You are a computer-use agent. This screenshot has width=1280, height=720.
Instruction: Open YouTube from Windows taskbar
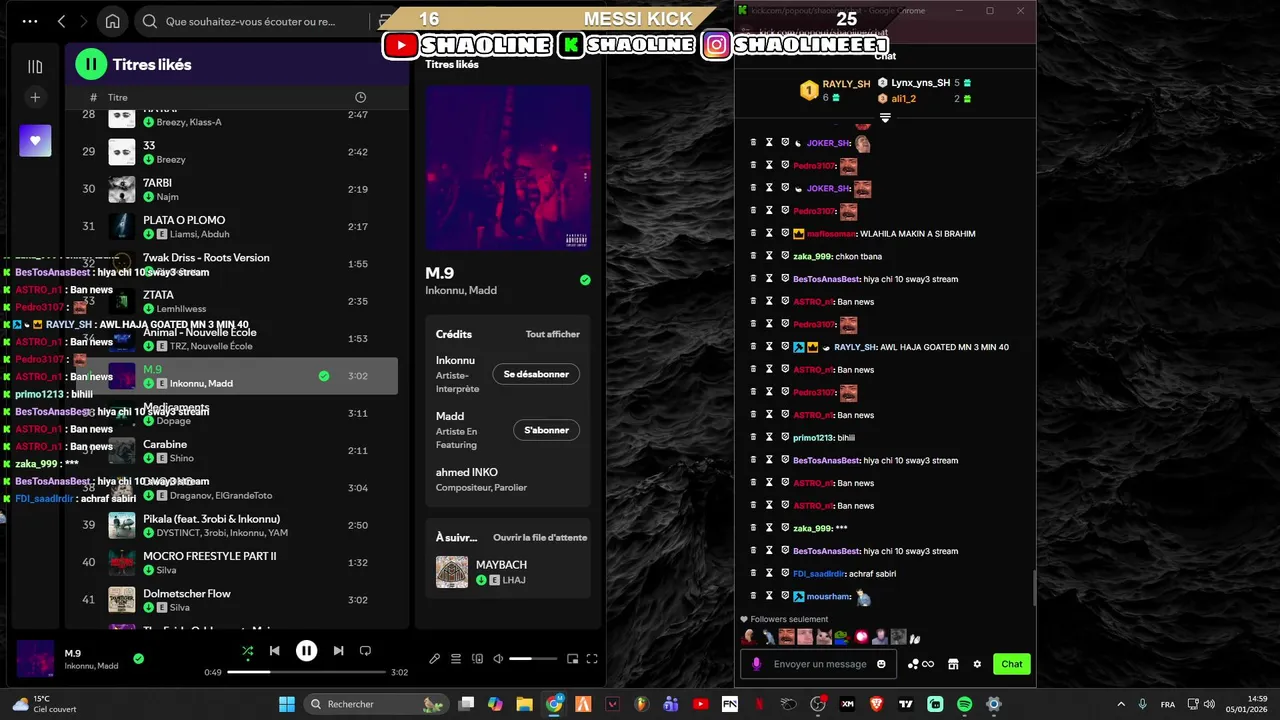pyautogui.click(x=700, y=704)
